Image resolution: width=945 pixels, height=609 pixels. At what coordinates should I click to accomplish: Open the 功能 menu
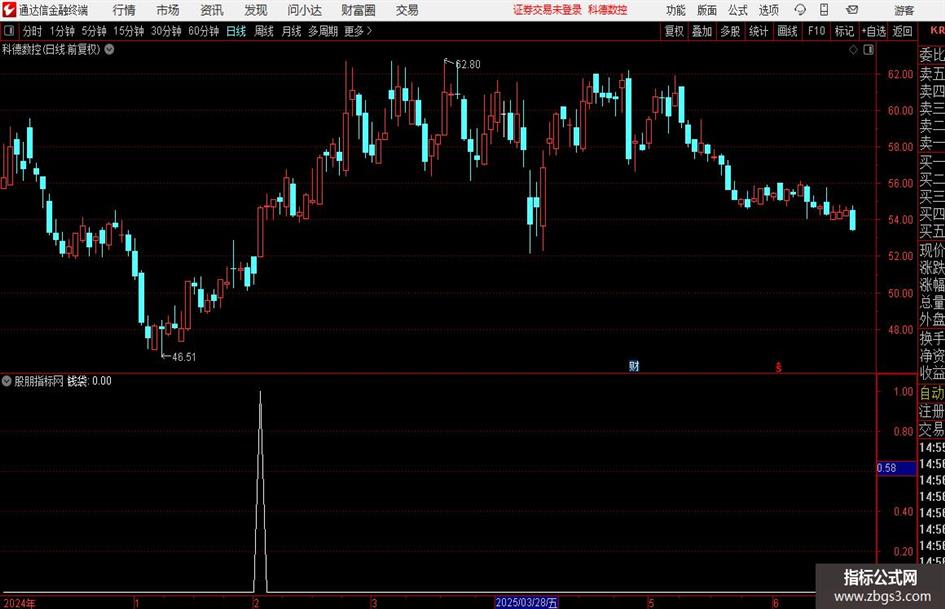click(x=676, y=10)
